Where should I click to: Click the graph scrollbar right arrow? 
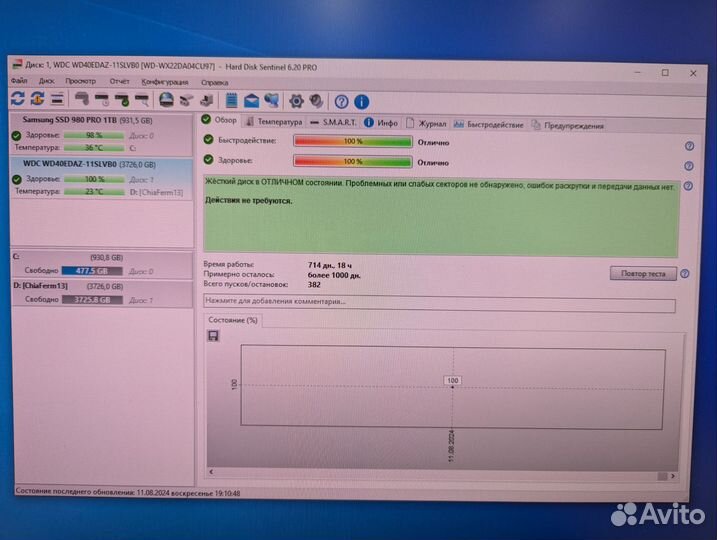[x=673, y=476]
